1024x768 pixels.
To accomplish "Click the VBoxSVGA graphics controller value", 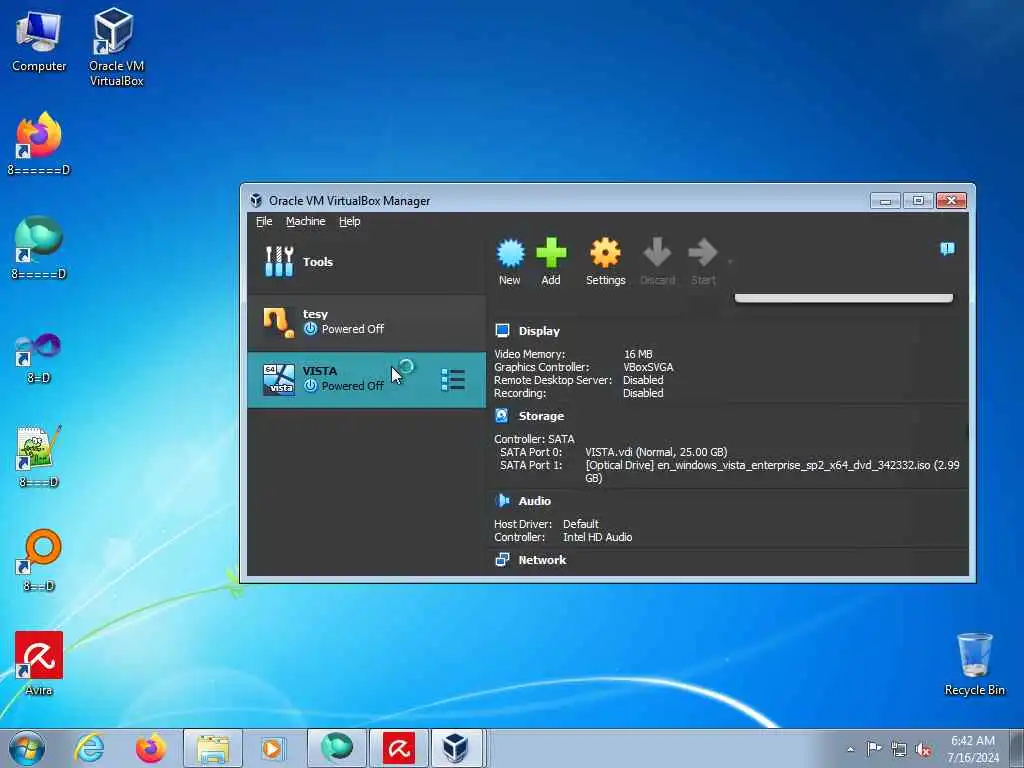I will [x=648, y=367].
